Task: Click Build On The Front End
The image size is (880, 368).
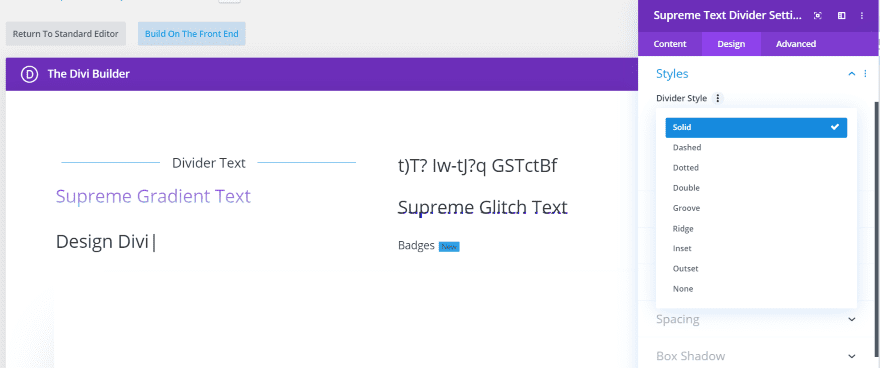Action: click(x=192, y=34)
